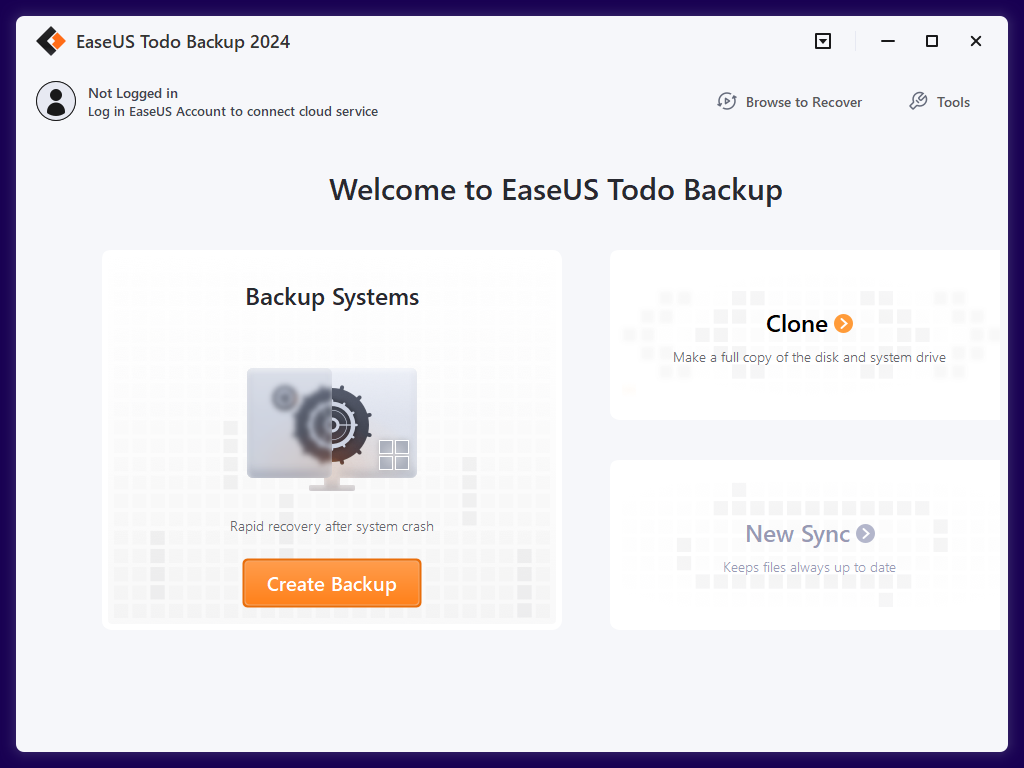This screenshot has height=768, width=1024.
Task: Click the EaseUS logo in title bar
Action: point(50,41)
